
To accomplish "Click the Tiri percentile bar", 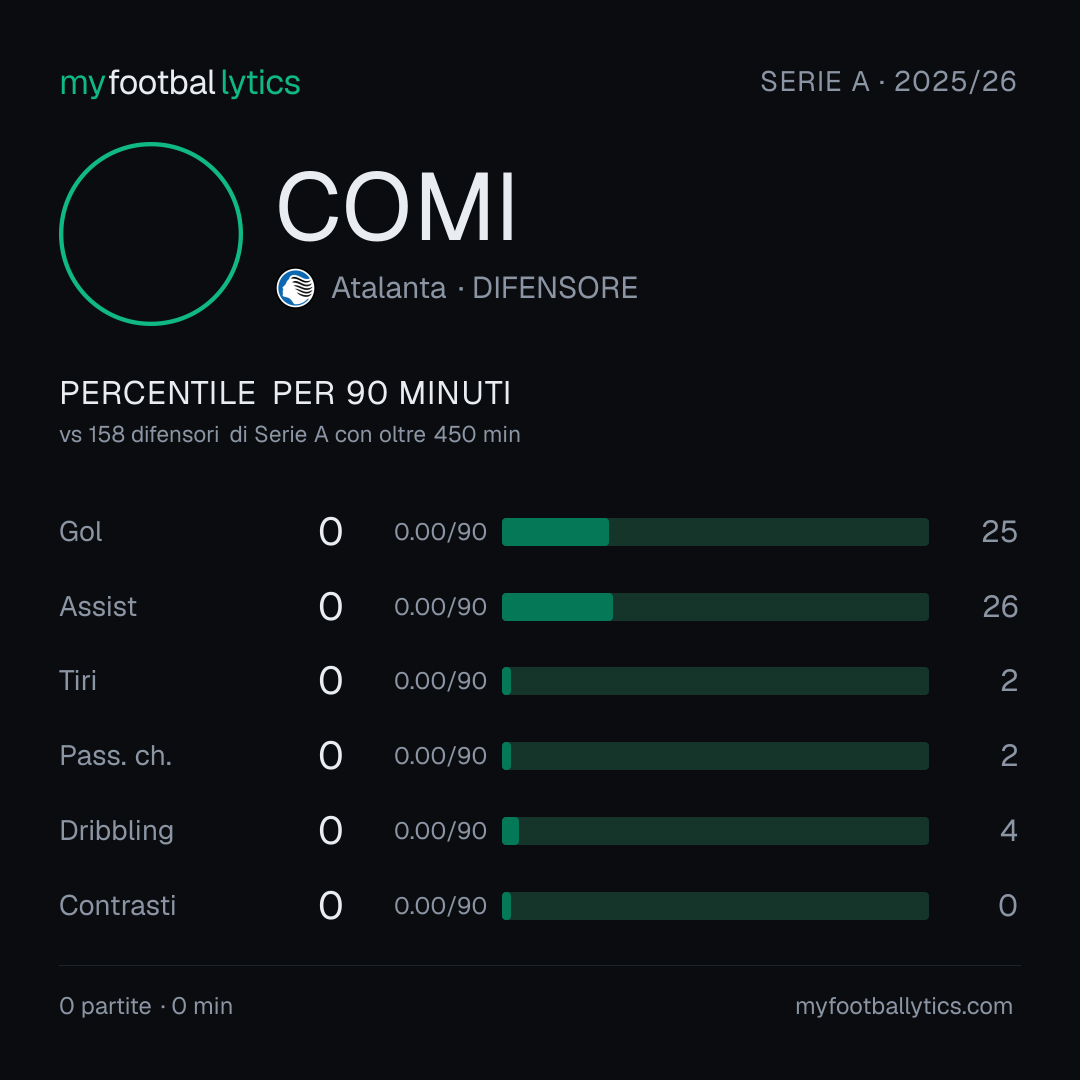I will click(715, 681).
